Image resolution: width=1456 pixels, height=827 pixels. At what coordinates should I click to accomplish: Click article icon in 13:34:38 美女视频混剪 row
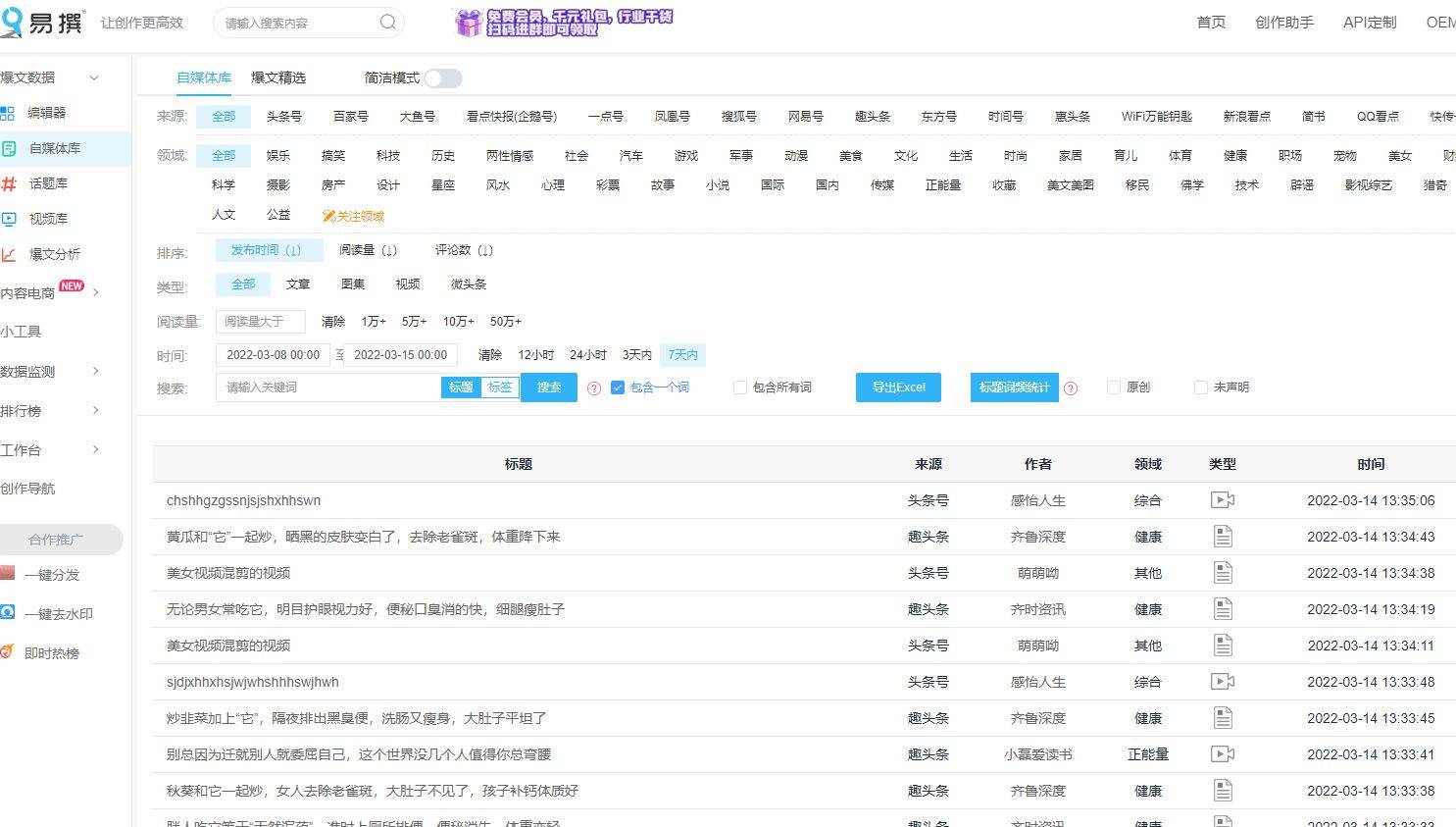[1223, 573]
